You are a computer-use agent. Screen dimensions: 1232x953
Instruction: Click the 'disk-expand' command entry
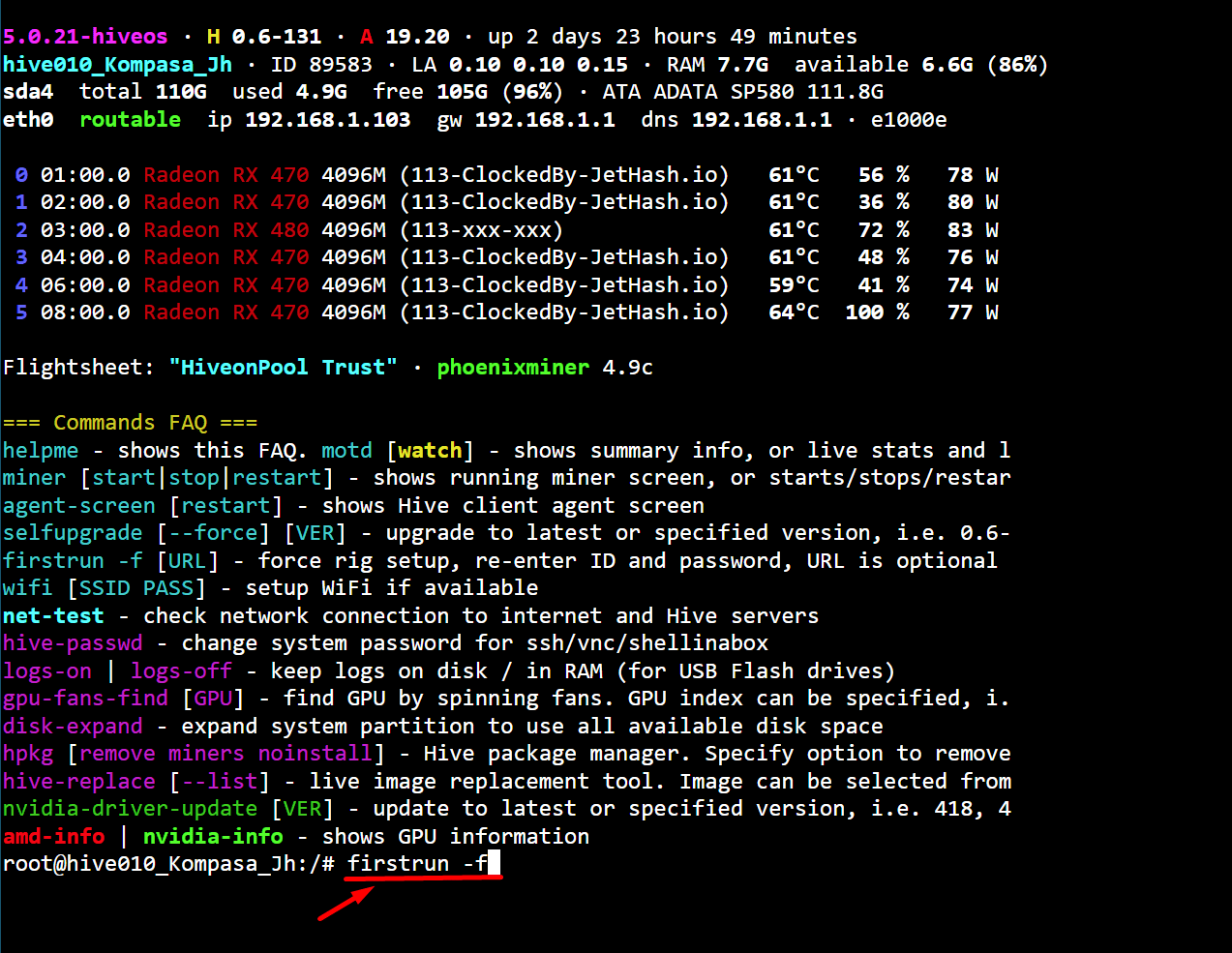pyautogui.click(x=73, y=726)
